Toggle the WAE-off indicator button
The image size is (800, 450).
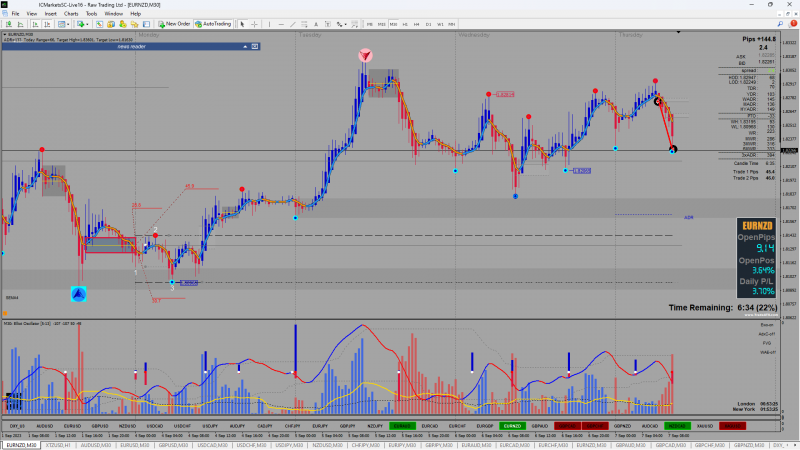[767, 353]
